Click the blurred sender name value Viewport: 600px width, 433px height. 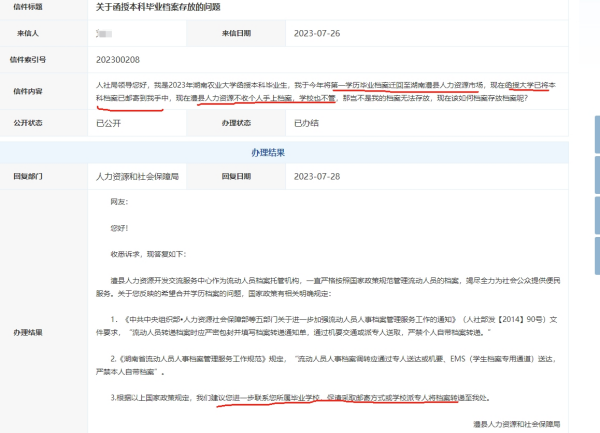coord(104,34)
